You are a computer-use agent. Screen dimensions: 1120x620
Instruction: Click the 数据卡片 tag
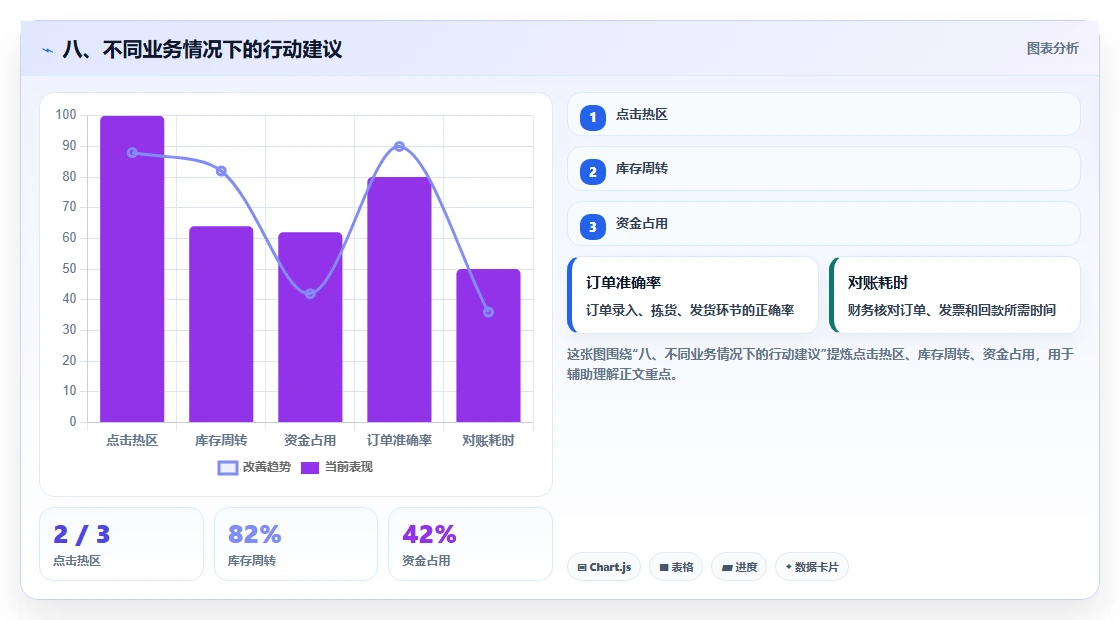coord(811,567)
